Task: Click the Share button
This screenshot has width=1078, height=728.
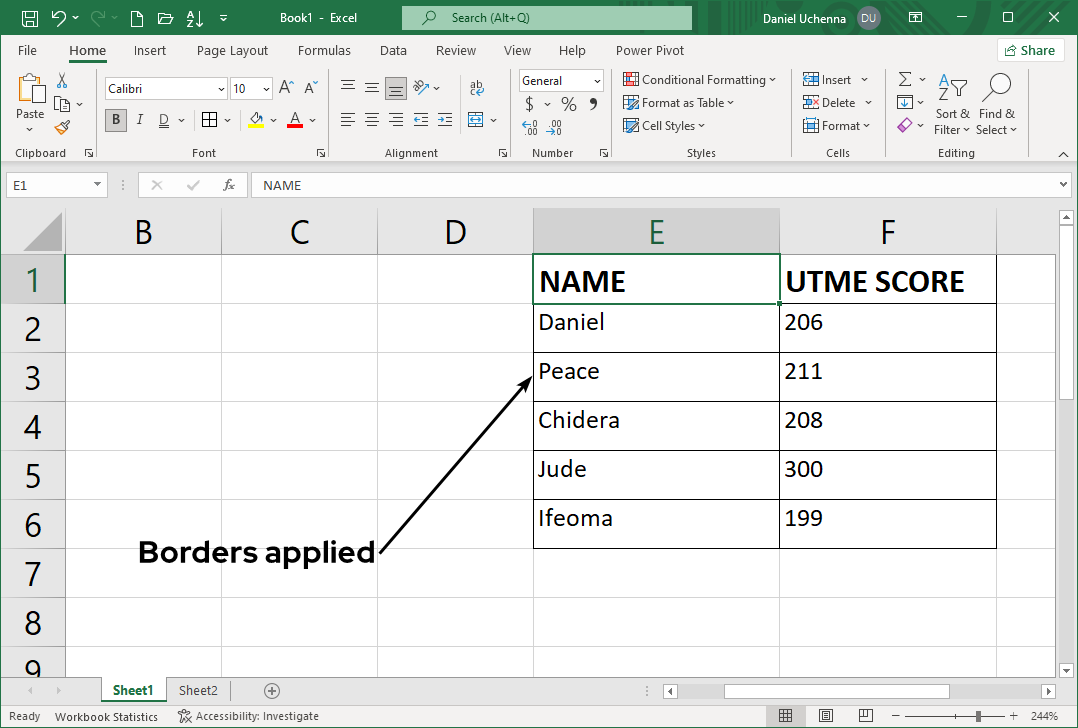Action: pos(1029,50)
